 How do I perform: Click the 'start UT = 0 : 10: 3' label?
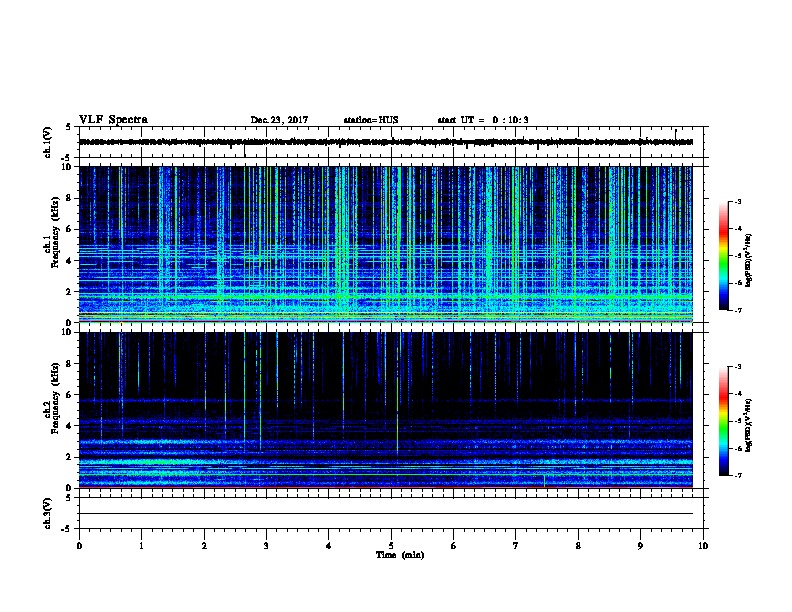coord(483,120)
